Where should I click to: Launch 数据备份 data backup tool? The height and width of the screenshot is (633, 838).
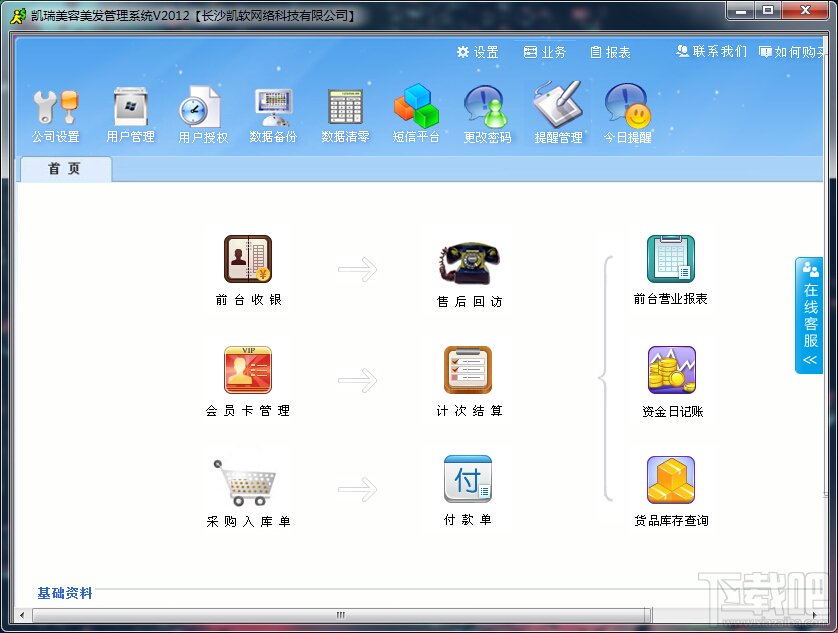point(273,114)
